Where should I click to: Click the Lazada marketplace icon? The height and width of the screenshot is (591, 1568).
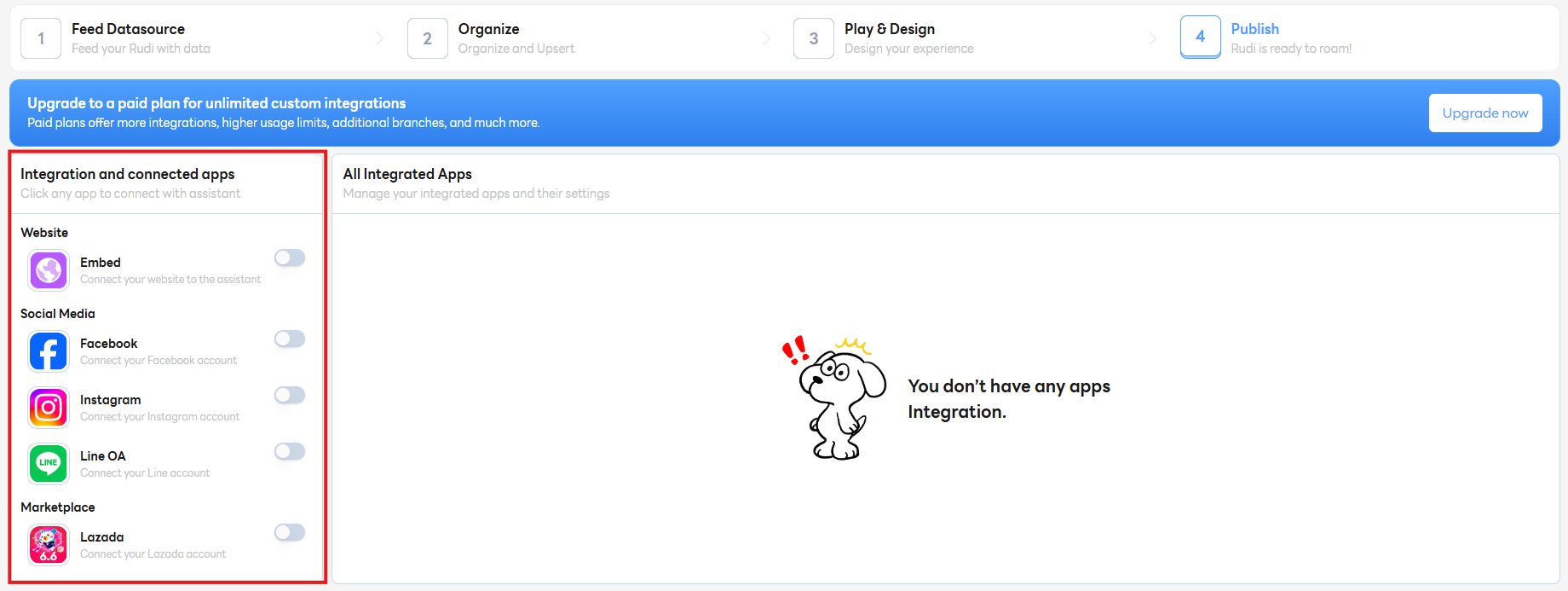point(49,545)
